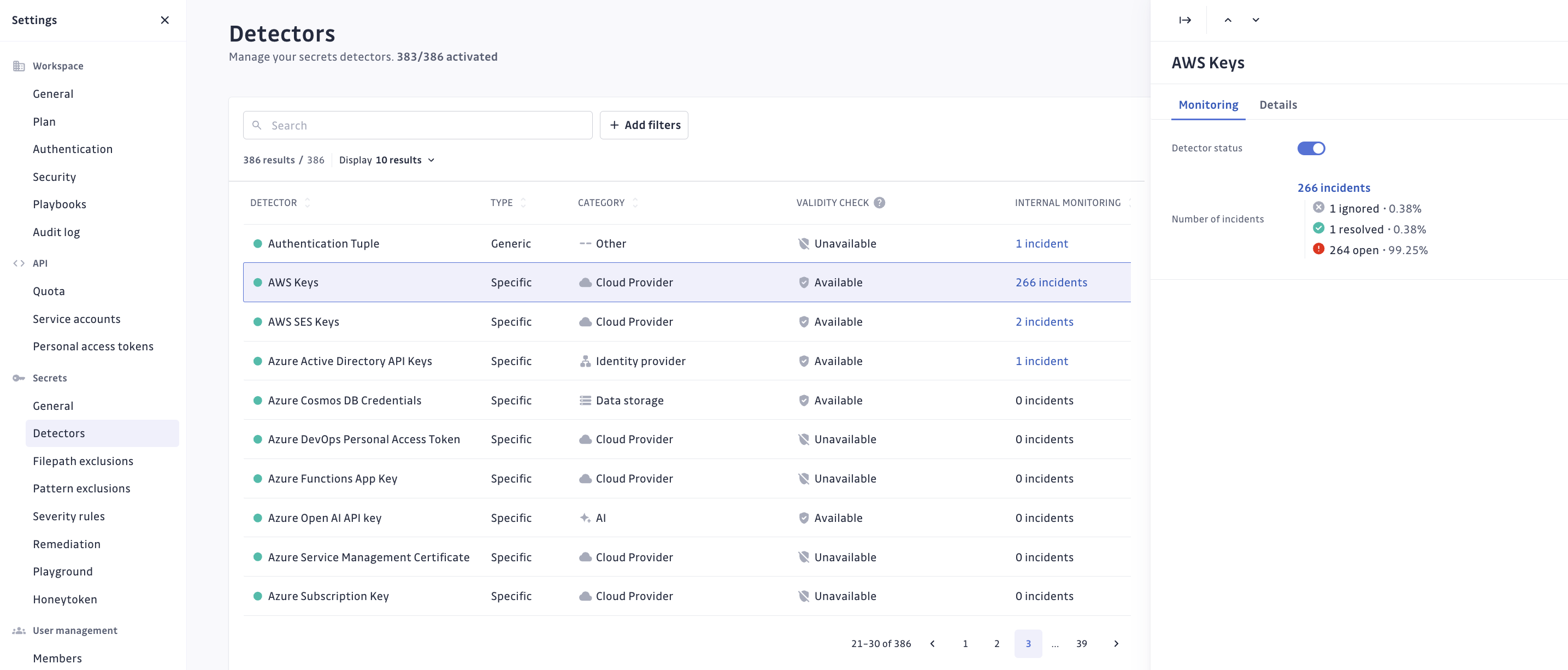Click the User management people icon

19,631
